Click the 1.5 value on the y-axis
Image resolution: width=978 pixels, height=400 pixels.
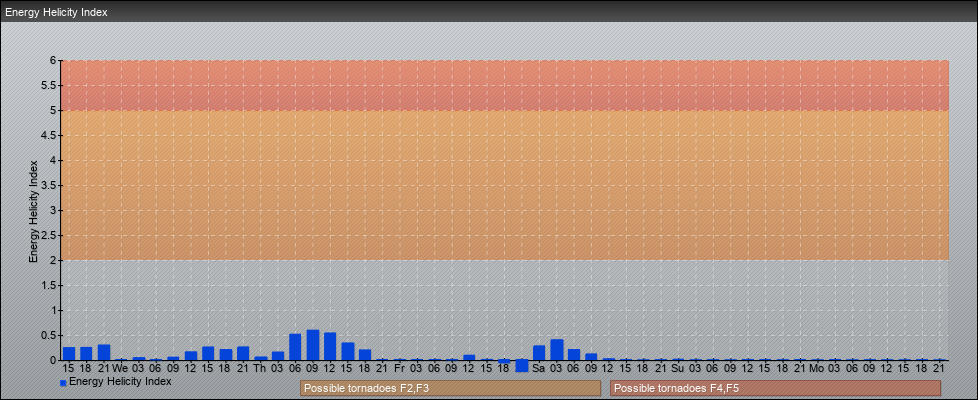(x=49, y=285)
